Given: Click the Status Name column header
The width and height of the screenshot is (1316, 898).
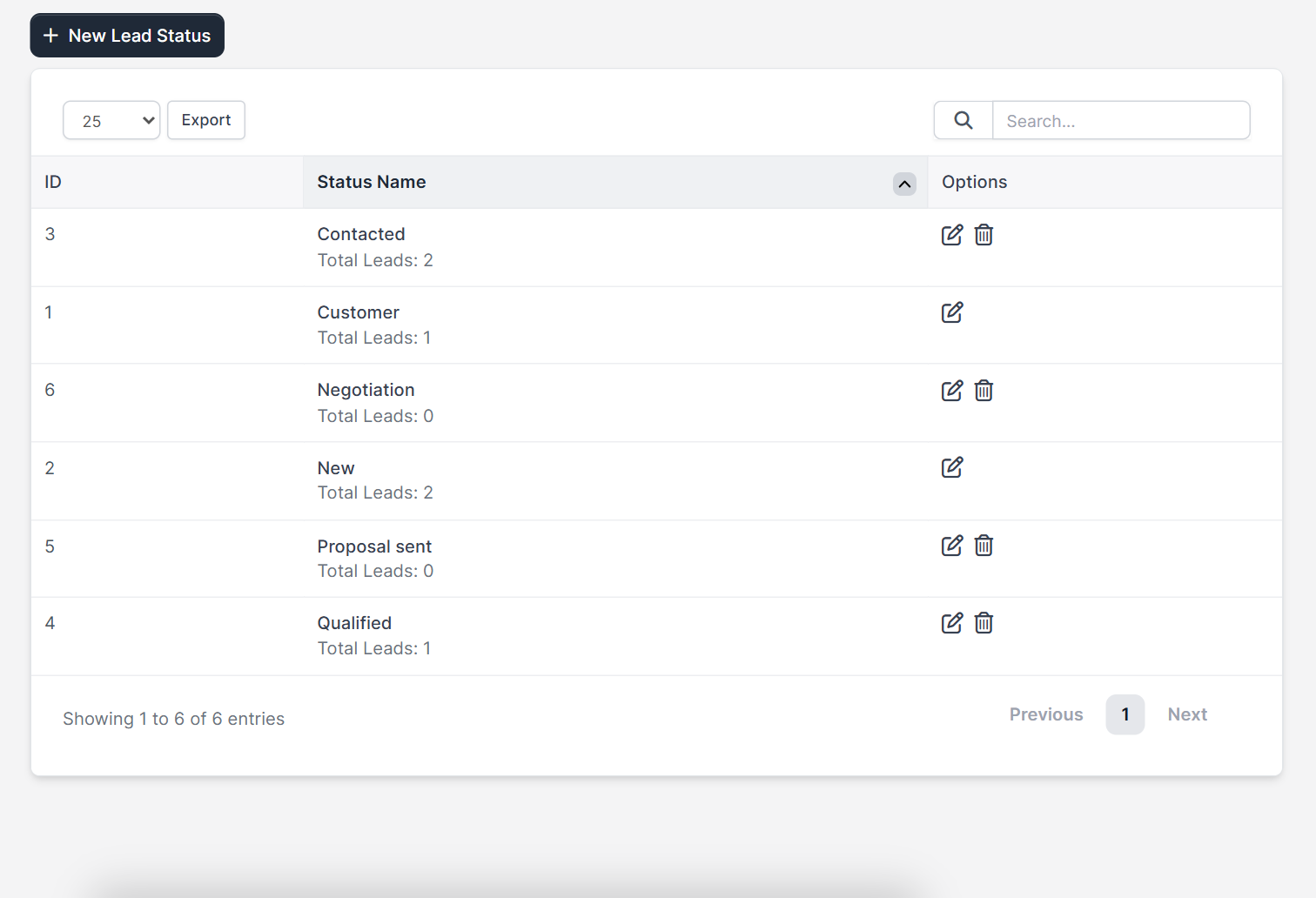Looking at the screenshot, I should click(x=615, y=182).
